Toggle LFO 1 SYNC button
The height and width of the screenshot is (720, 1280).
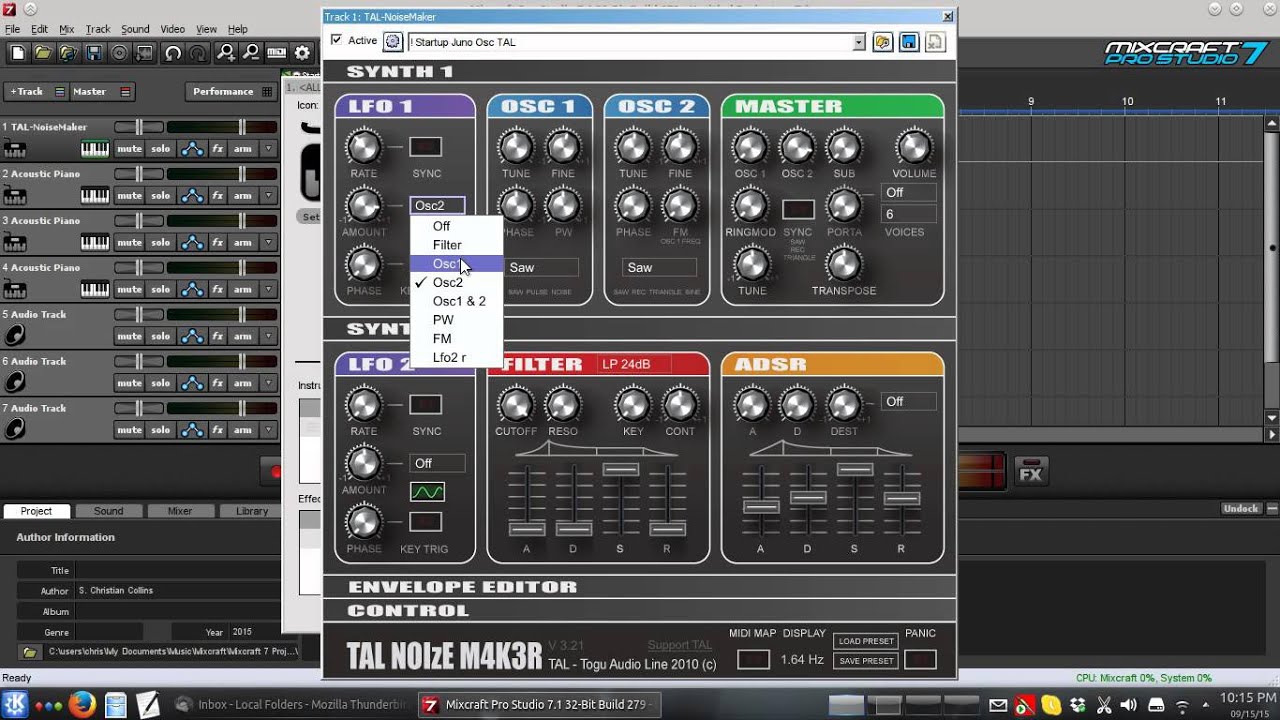[x=426, y=147]
